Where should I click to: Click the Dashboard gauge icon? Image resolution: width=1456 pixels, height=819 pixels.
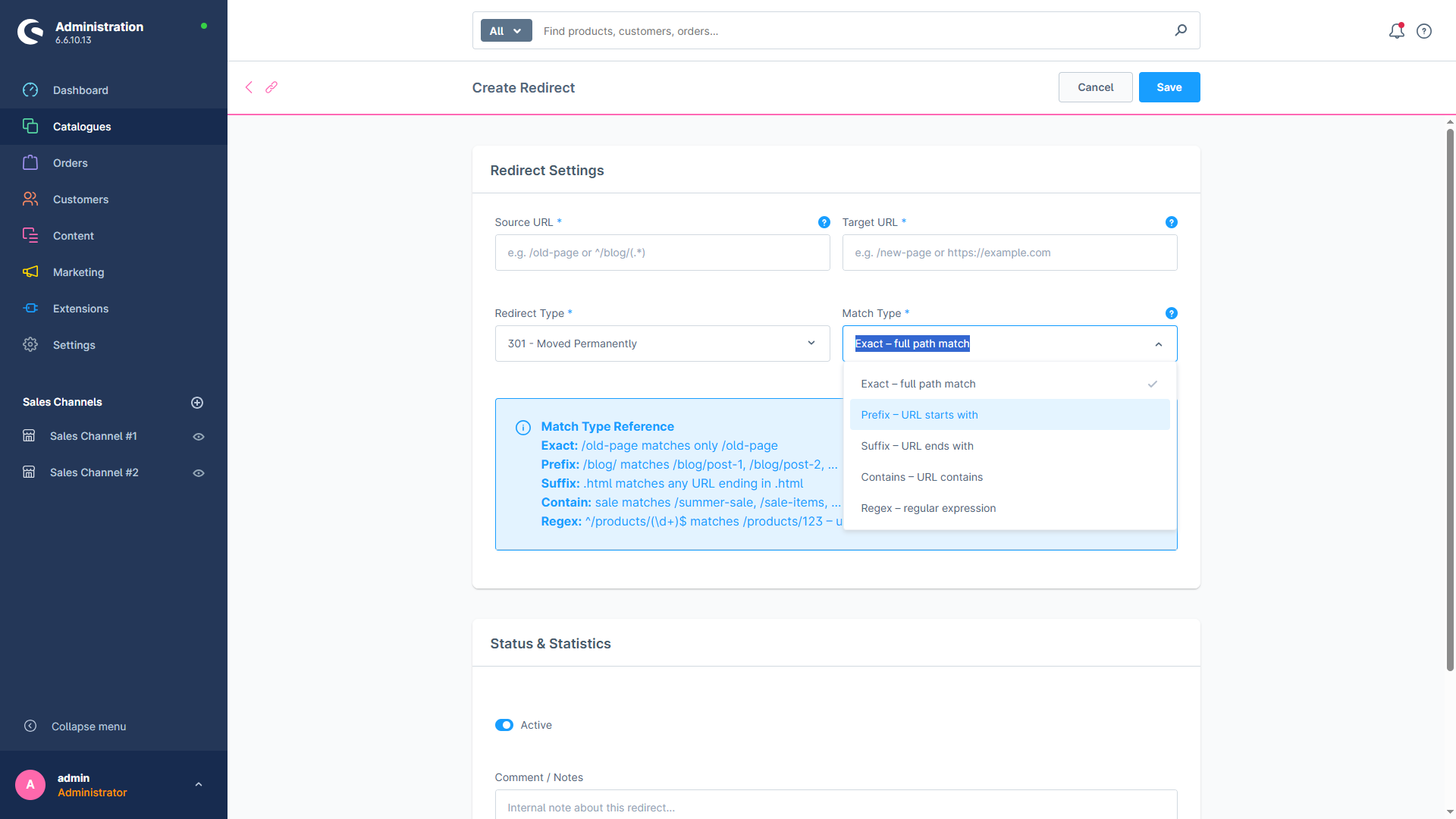tap(30, 90)
